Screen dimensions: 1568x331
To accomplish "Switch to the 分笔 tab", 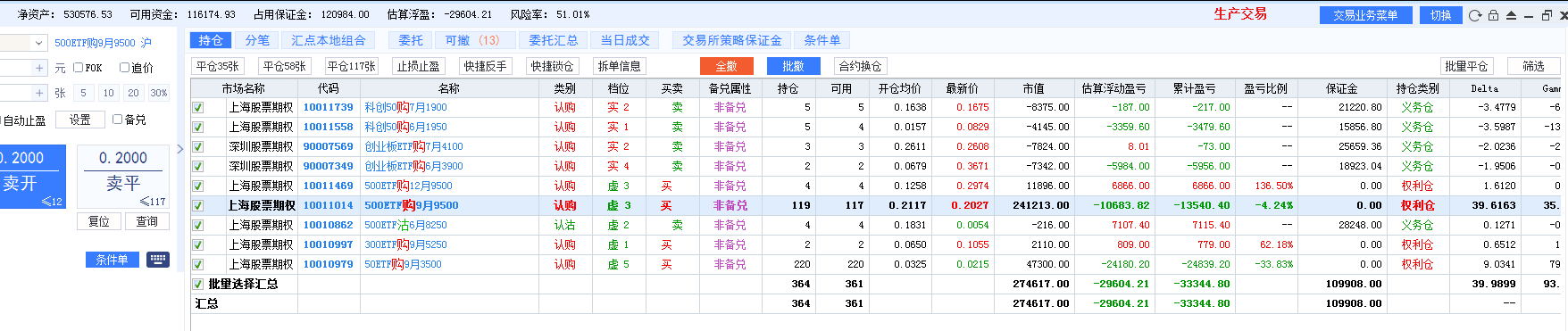I will pyautogui.click(x=257, y=40).
